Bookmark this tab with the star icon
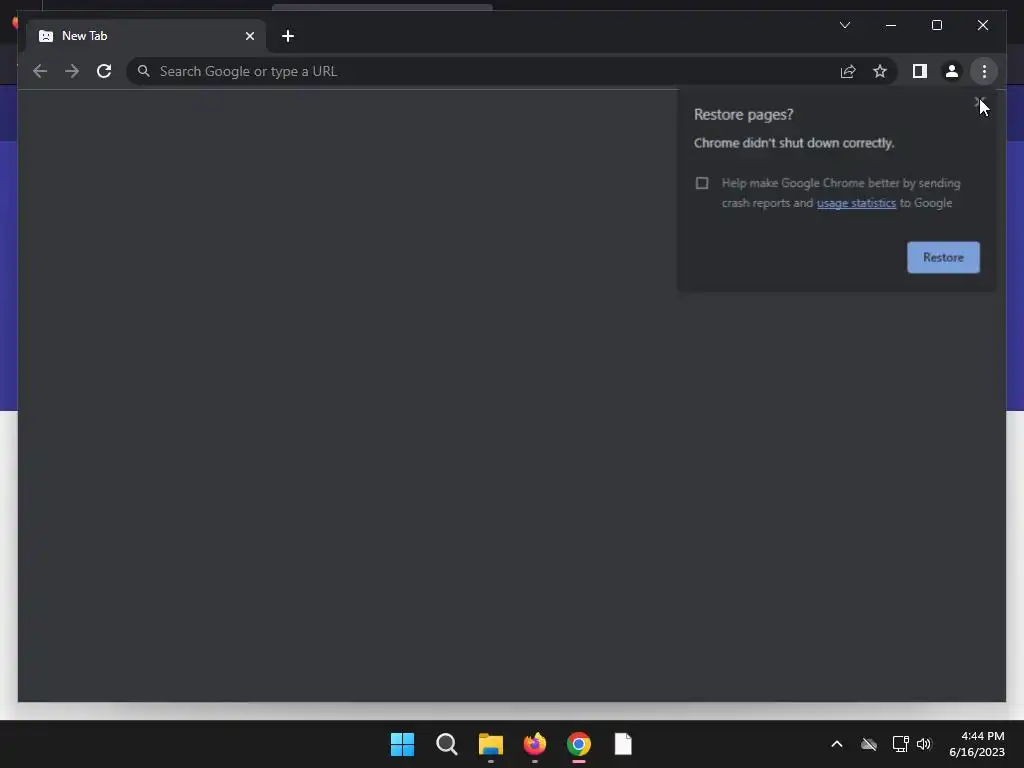Screen dimensions: 1024x768 pyautogui.click(x=880, y=71)
